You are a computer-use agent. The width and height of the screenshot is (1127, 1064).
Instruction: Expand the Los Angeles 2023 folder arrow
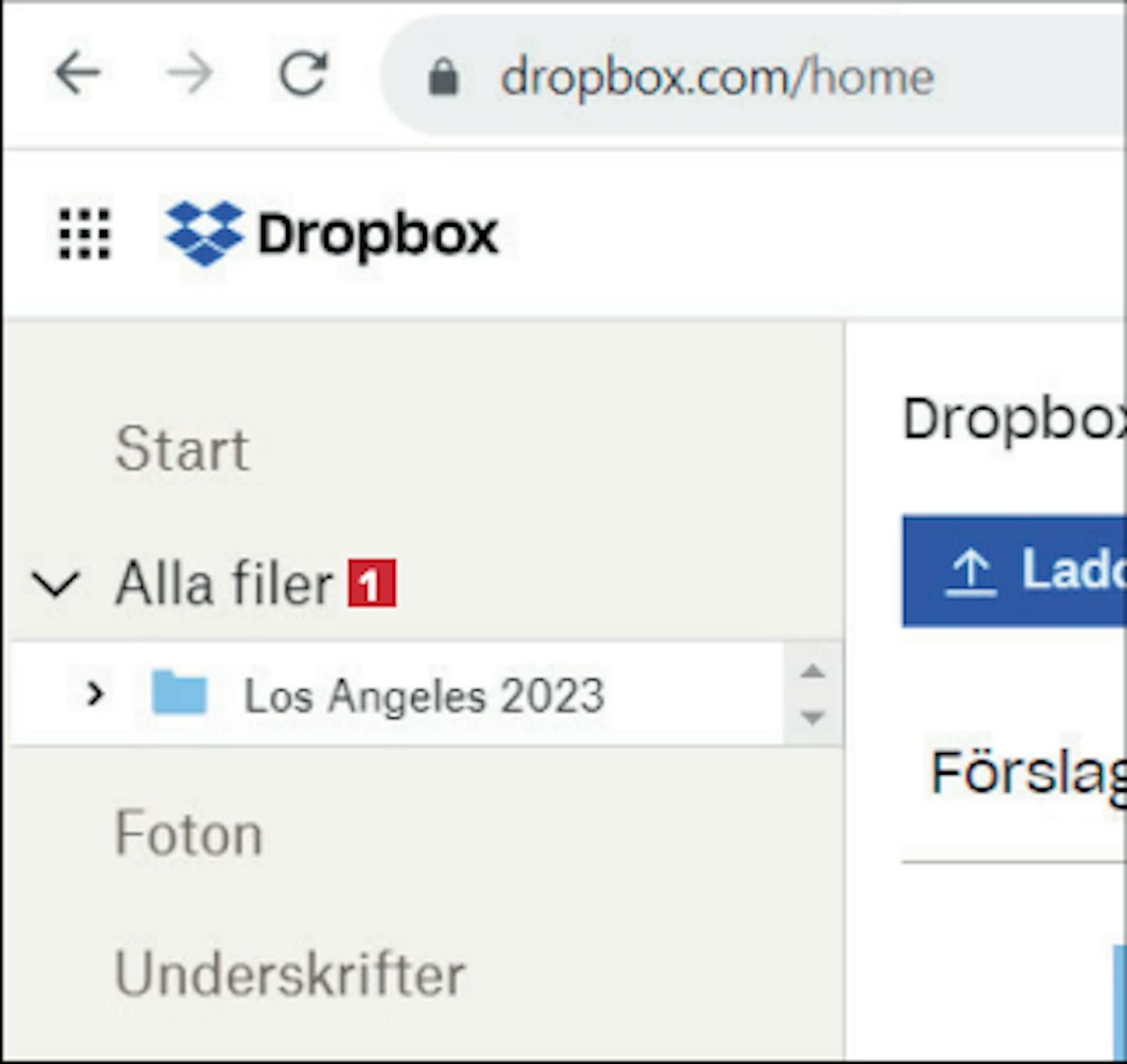click(95, 694)
